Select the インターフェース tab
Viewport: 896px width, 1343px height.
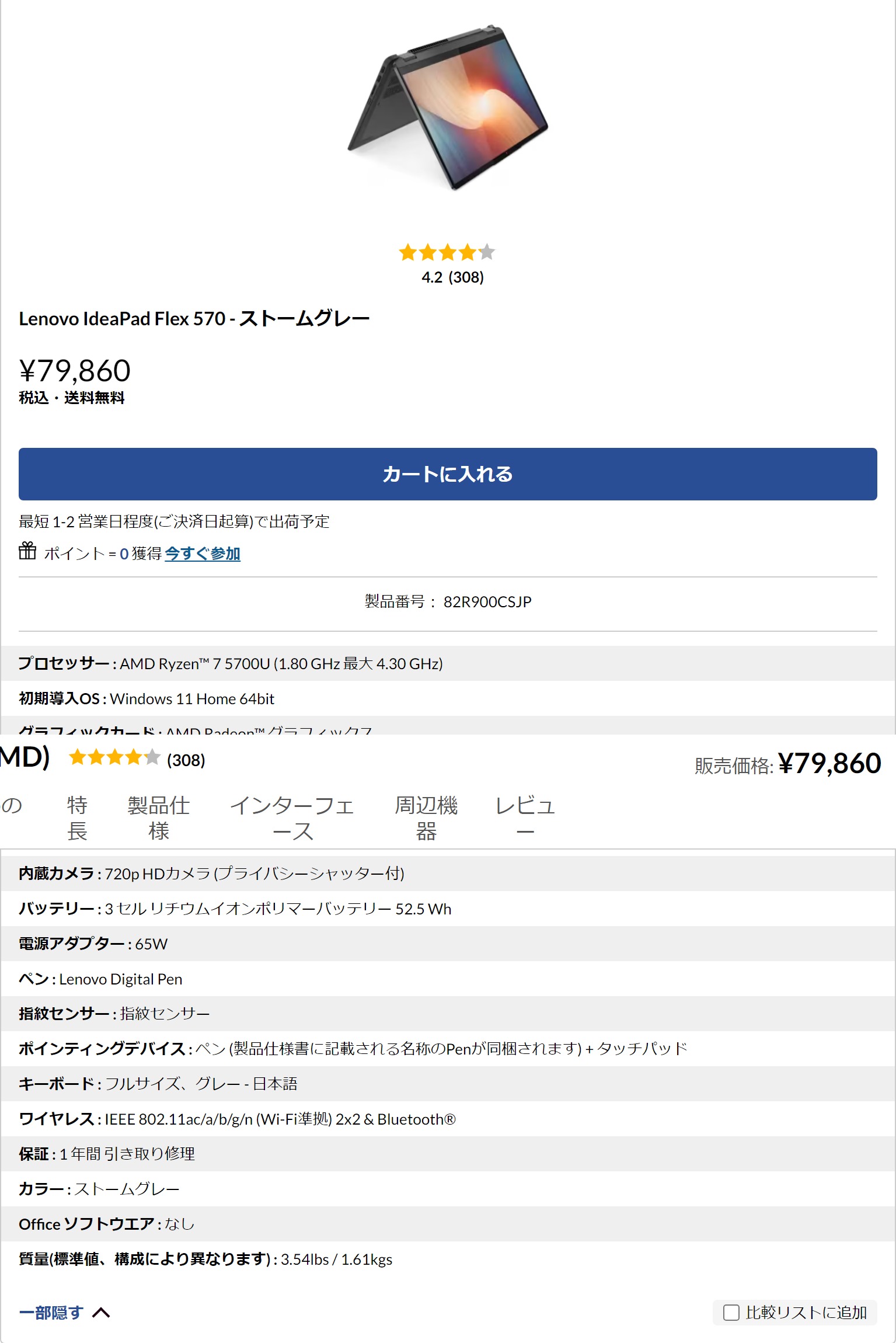click(x=292, y=818)
